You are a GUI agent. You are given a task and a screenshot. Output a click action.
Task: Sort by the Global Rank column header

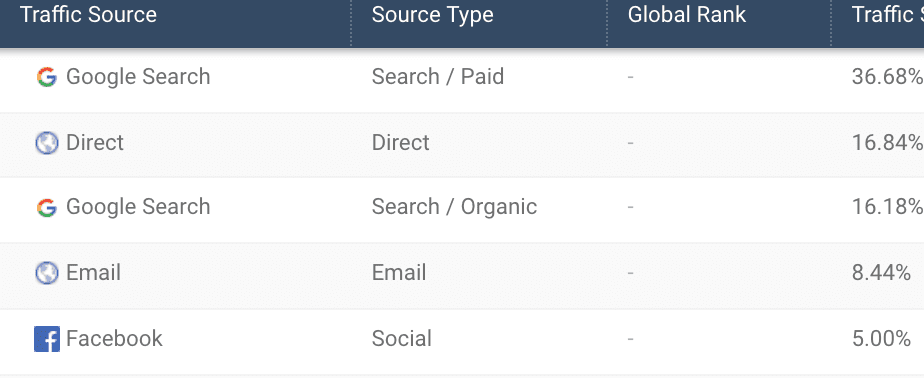687,15
